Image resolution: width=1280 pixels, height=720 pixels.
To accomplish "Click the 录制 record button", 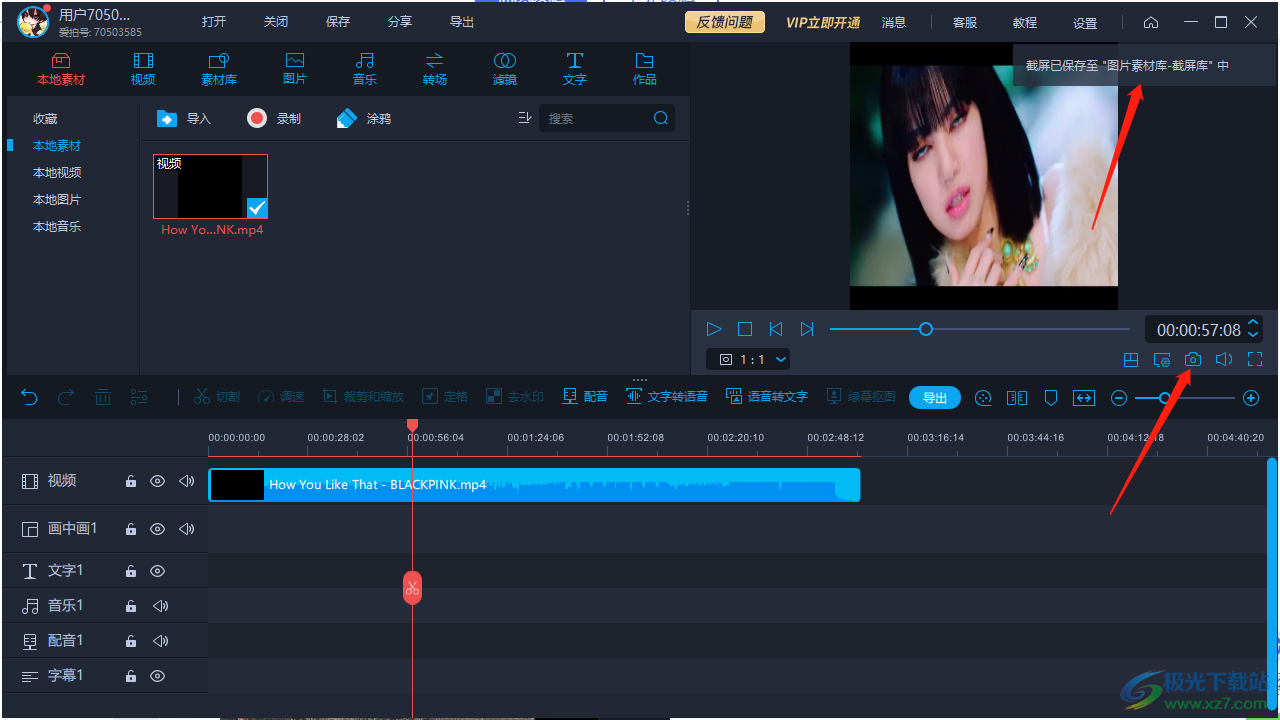I will point(274,118).
